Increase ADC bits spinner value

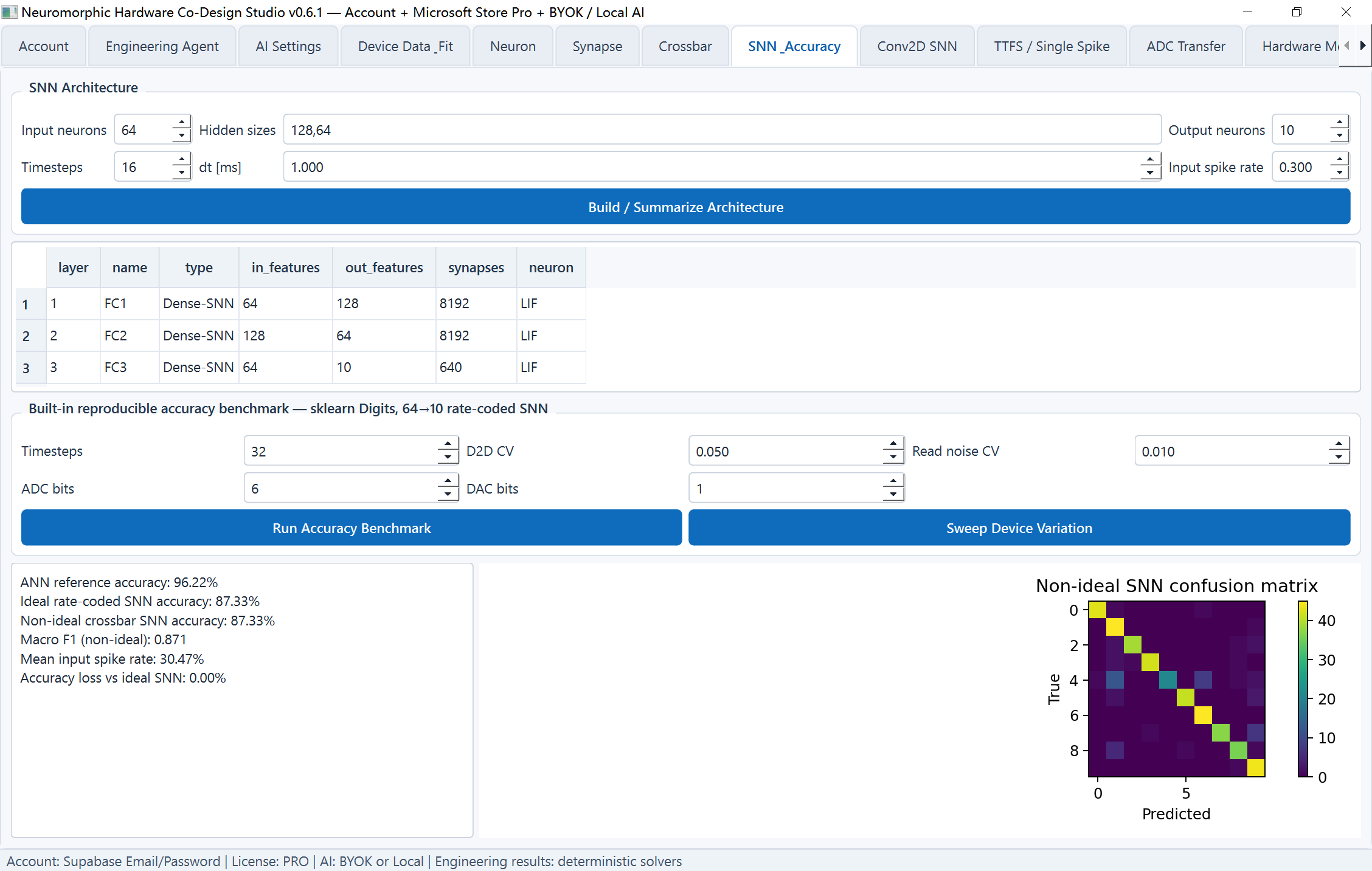pos(448,481)
